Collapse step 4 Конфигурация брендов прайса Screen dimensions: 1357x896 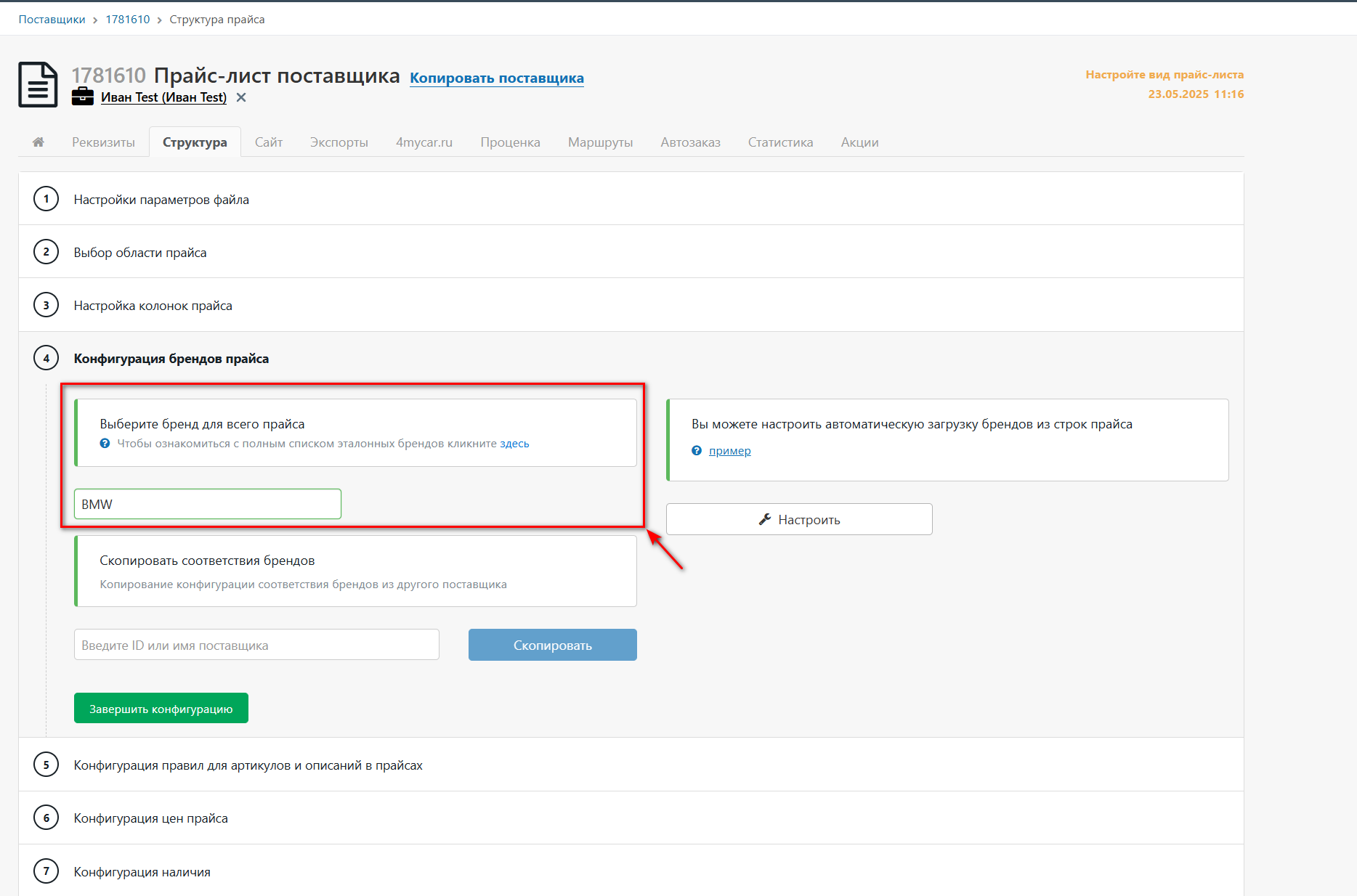pyautogui.click(x=631, y=358)
